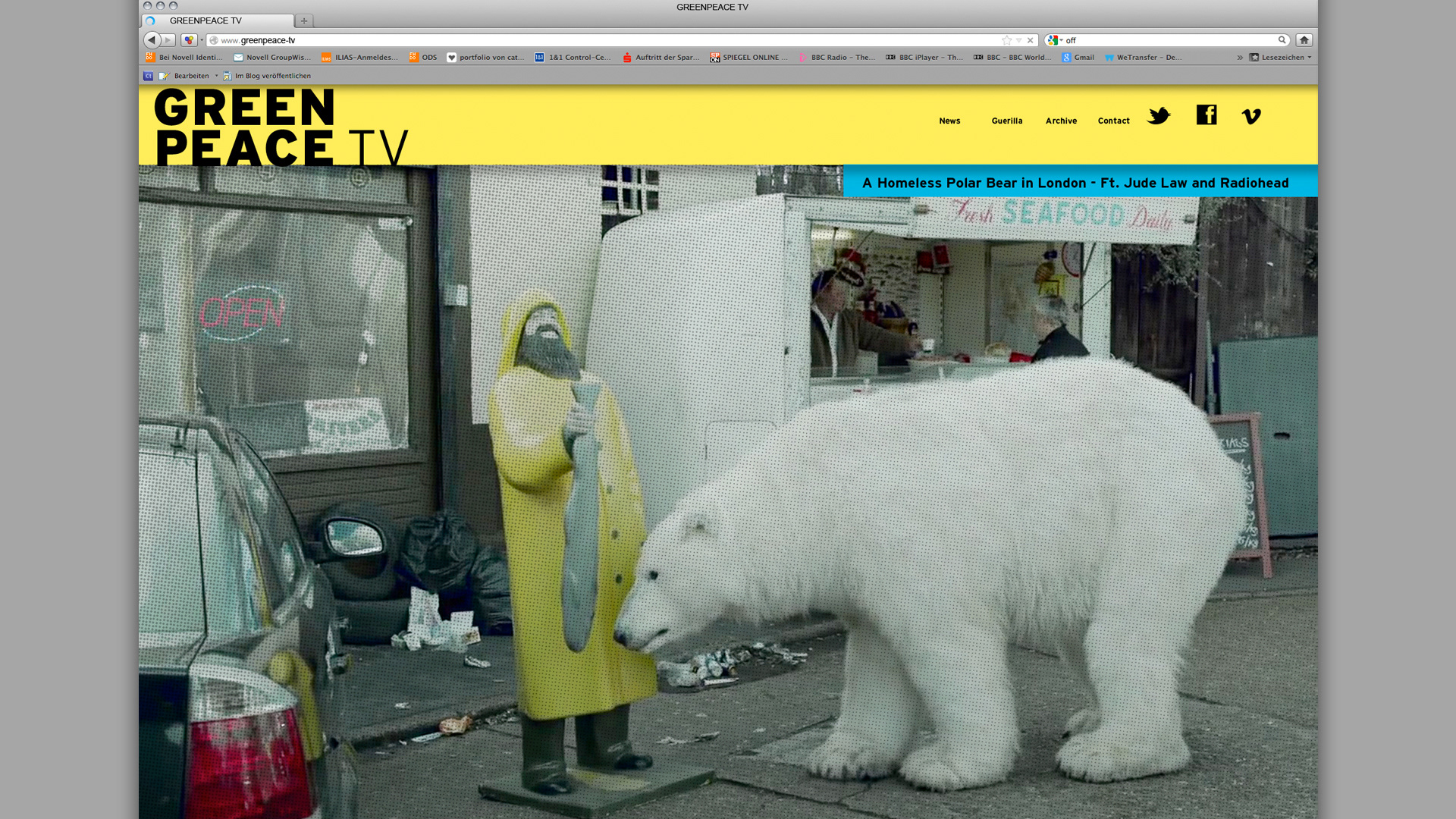The height and width of the screenshot is (819, 1456).
Task: Click the browser home button
Action: pyautogui.click(x=1304, y=40)
